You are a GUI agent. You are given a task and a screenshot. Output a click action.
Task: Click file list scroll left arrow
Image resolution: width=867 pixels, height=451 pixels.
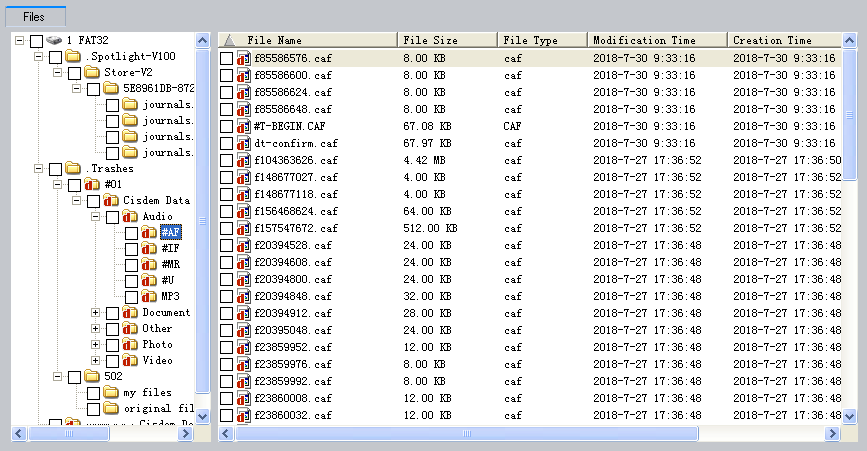(x=226, y=434)
